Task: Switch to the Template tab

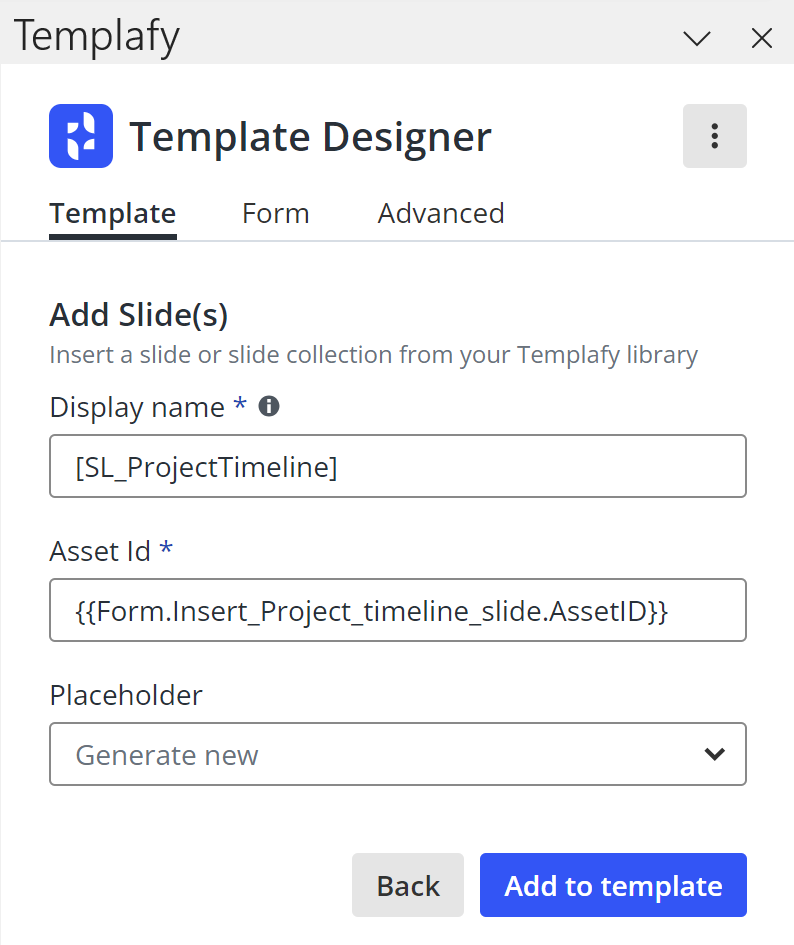Action: coord(113,214)
